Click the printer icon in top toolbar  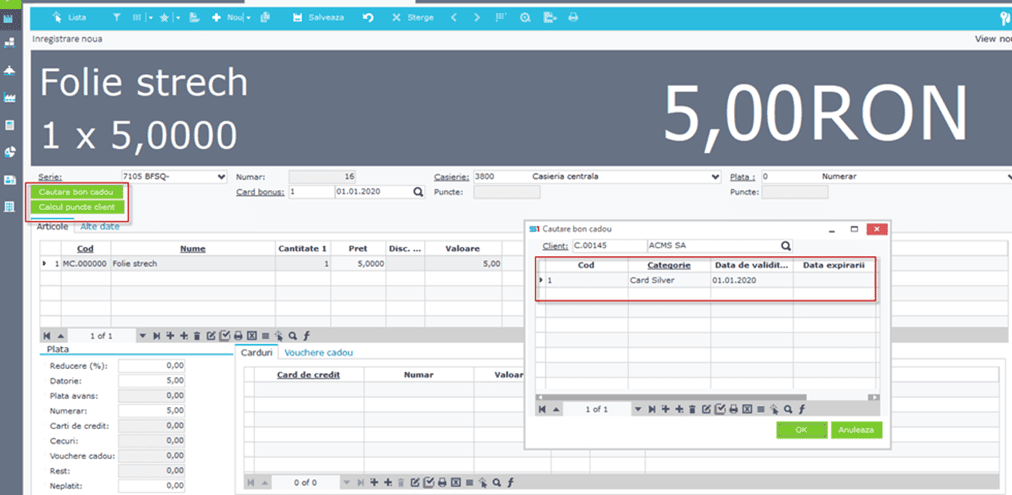573,18
